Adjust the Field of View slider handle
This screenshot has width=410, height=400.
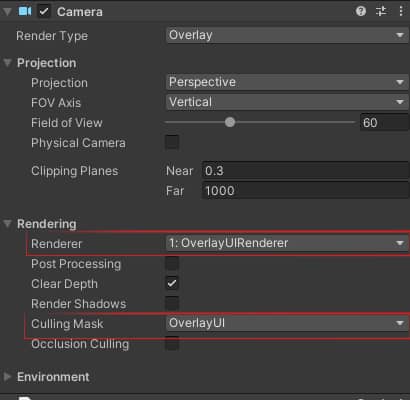(x=230, y=122)
